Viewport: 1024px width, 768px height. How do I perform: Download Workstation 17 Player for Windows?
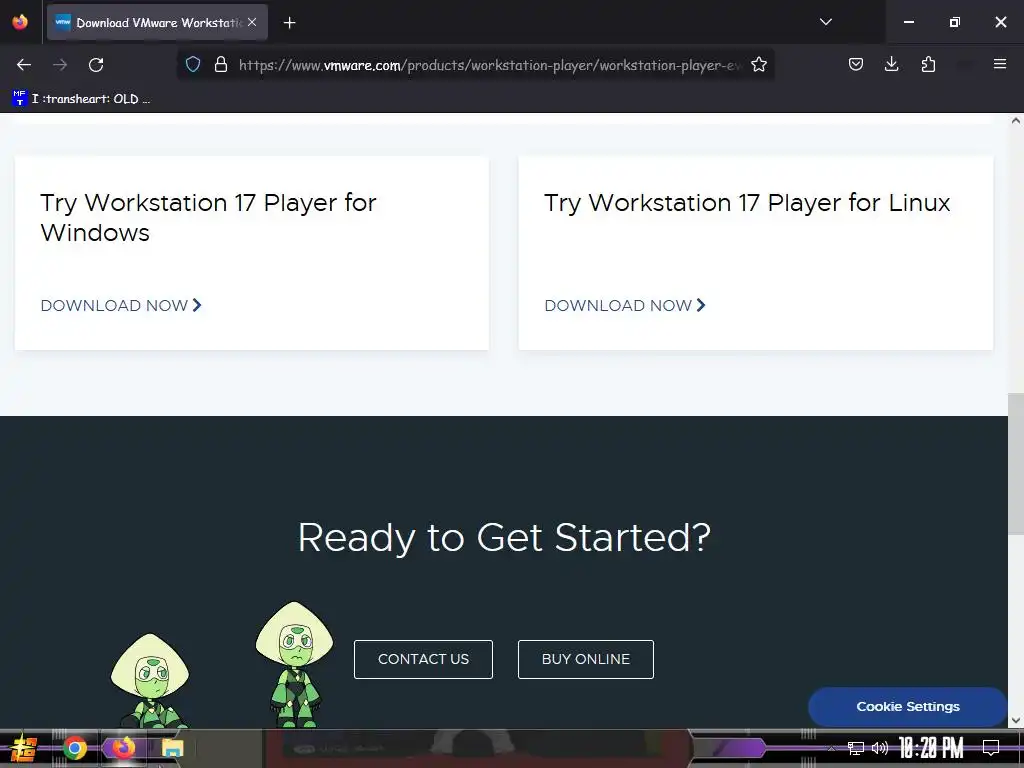click(x=121, y=306)
